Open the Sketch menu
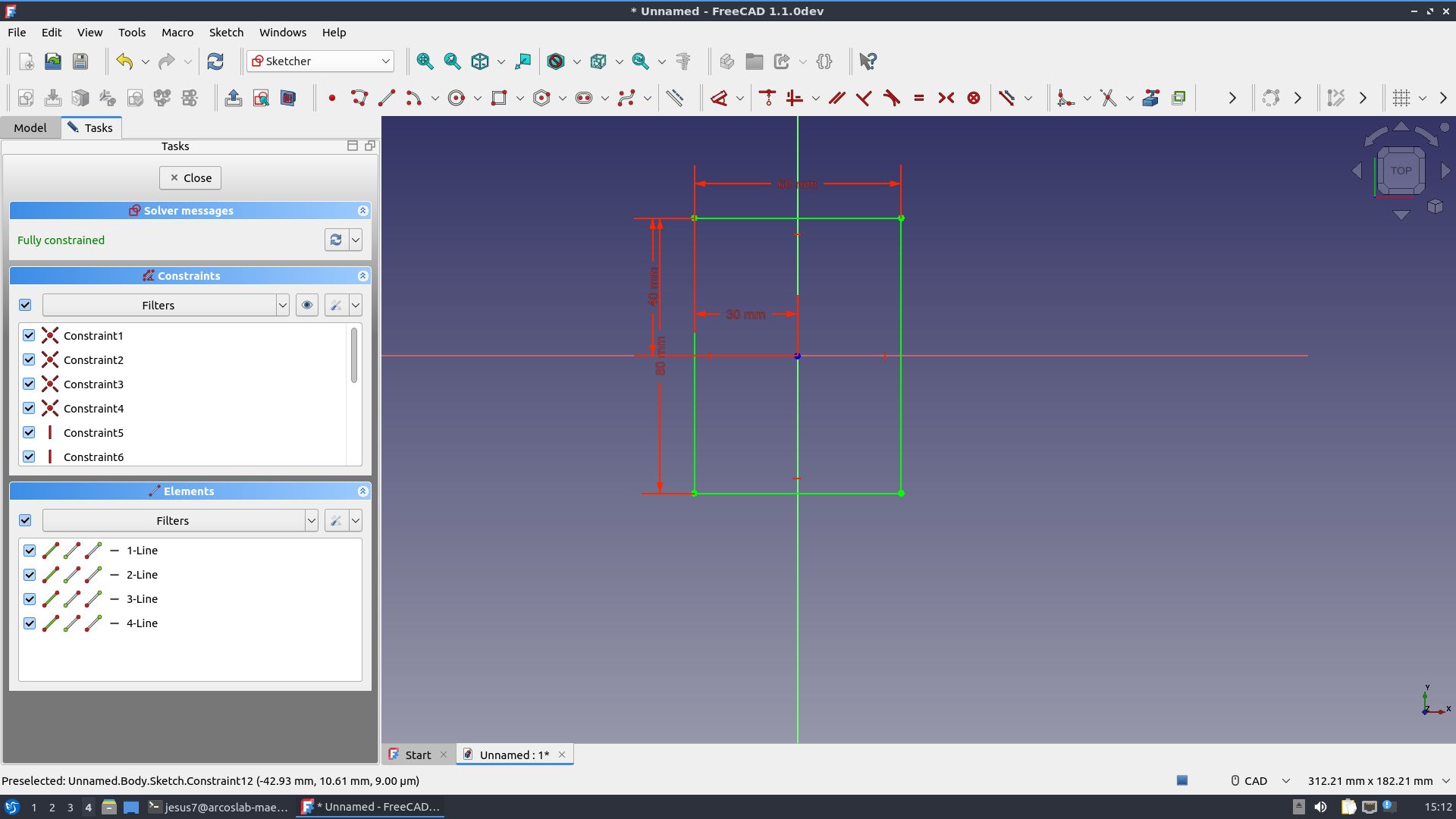 (226, 33)
